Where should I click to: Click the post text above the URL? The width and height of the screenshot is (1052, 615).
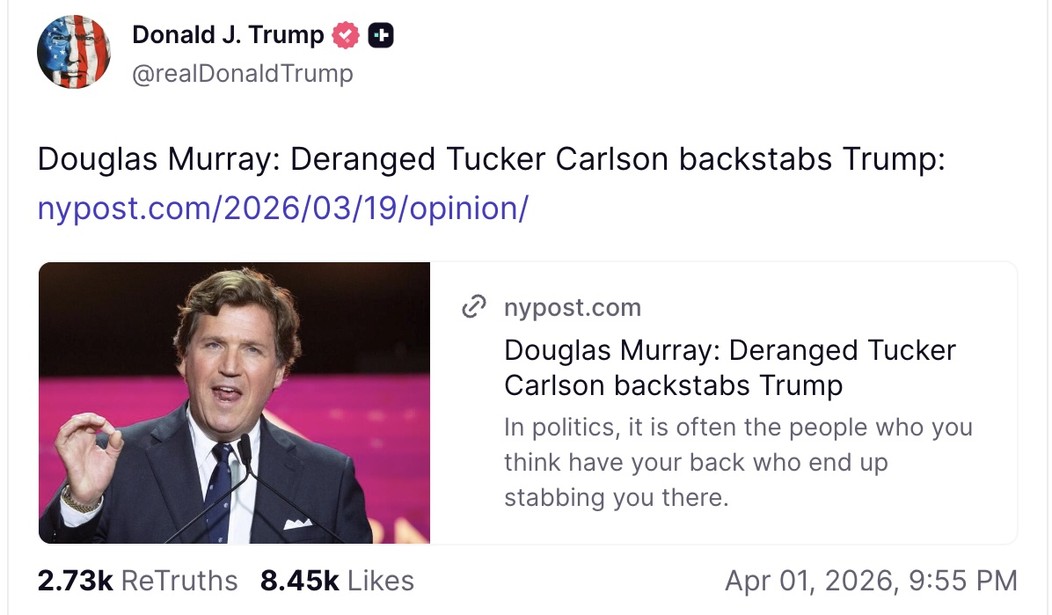(491, 160)
